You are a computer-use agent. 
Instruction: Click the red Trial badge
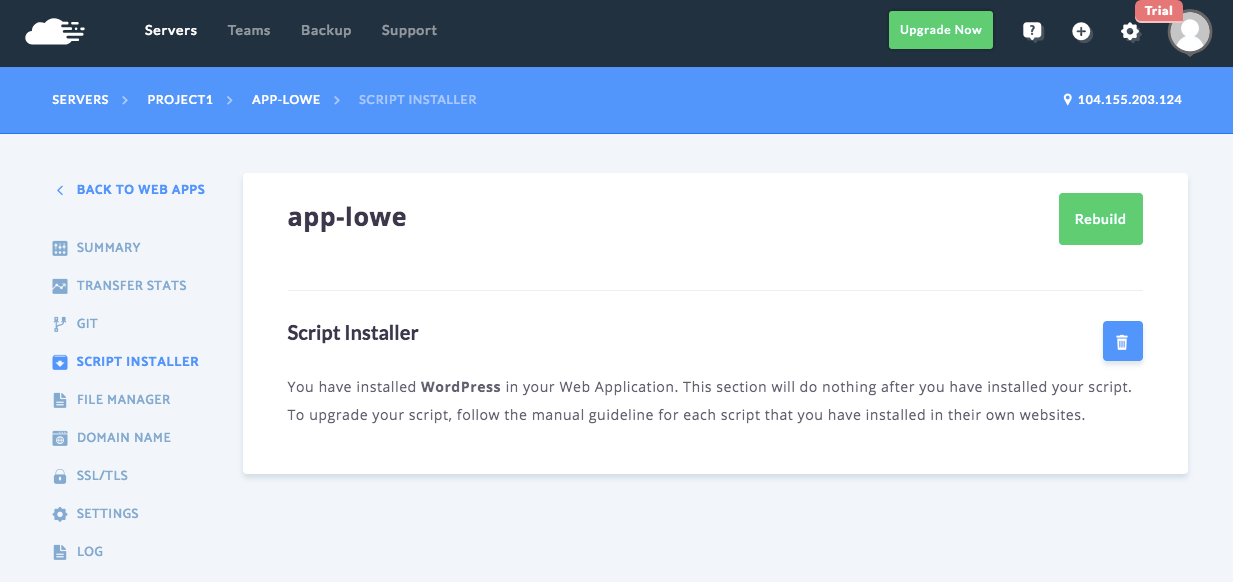(x=1159, y=11)
